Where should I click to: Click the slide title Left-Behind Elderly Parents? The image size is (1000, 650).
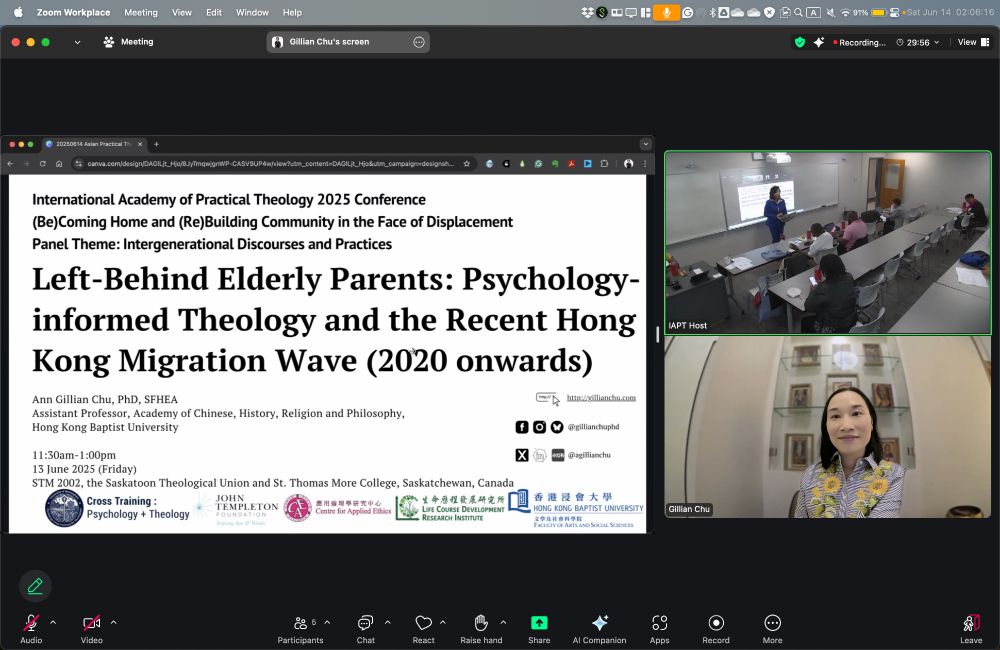pos(335,320)
